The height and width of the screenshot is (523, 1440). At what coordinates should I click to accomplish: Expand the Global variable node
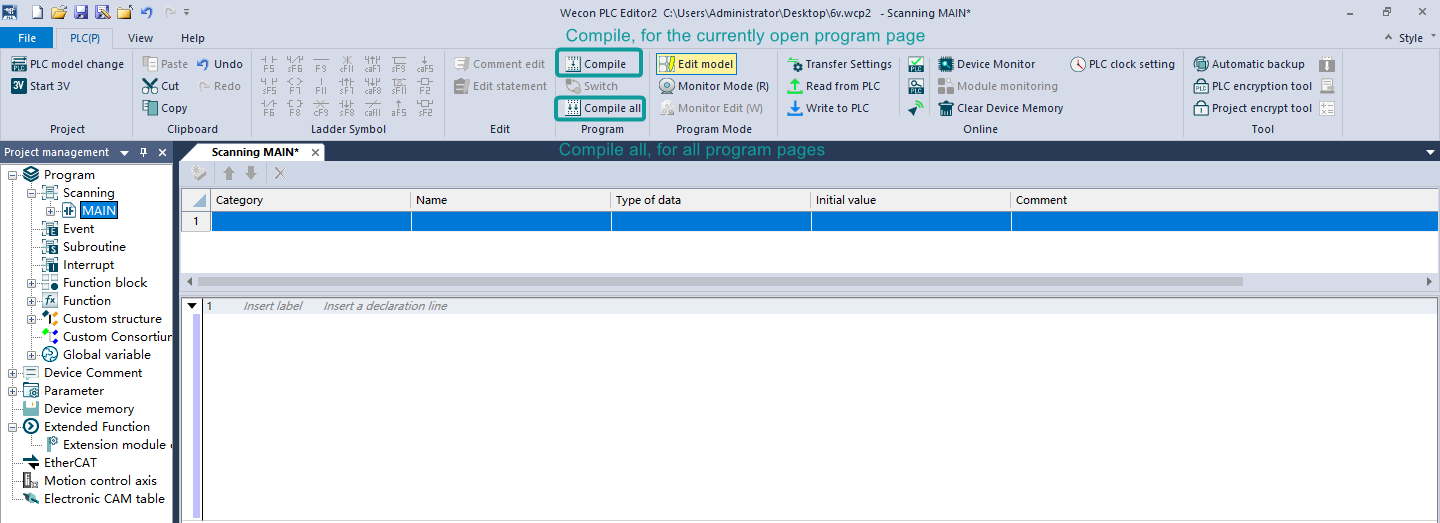click(32, 355)
